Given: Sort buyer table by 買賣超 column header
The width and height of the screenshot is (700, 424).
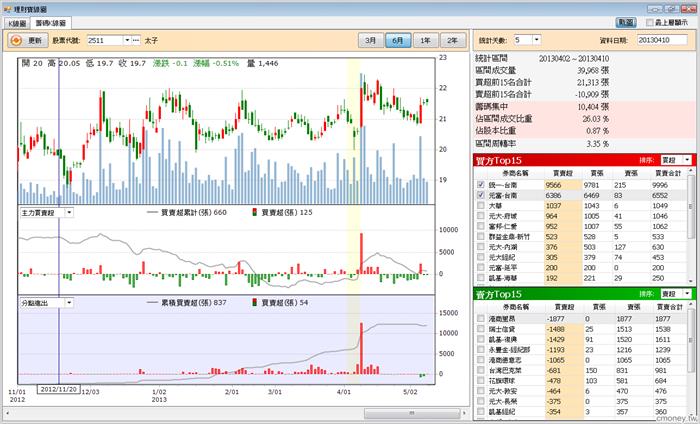Looking at the screenshot, I should point(563,173).
